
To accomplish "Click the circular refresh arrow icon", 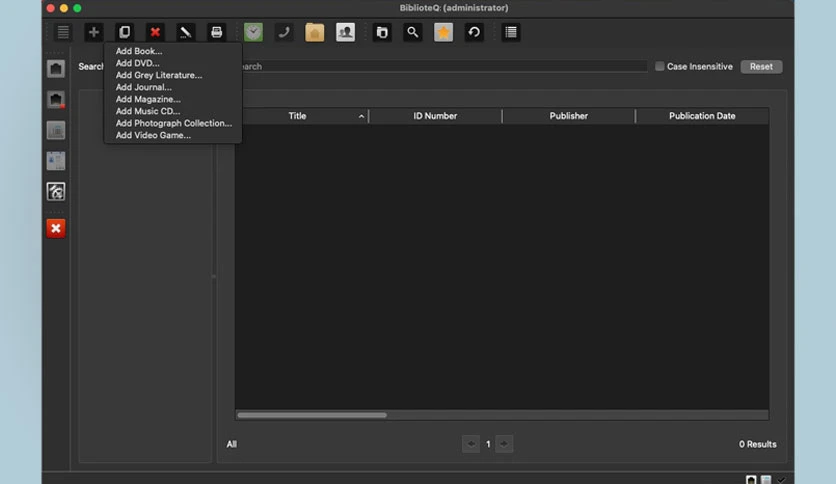I will click(x=474, y=32).
